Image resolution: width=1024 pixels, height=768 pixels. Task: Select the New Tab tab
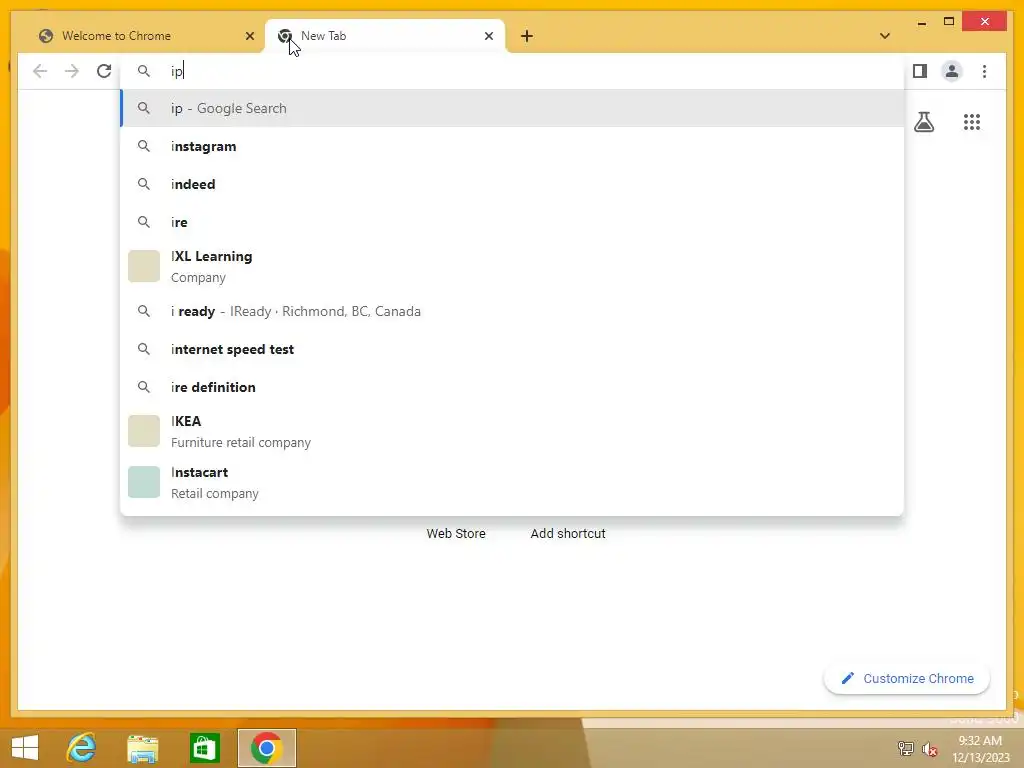point(385,36)
